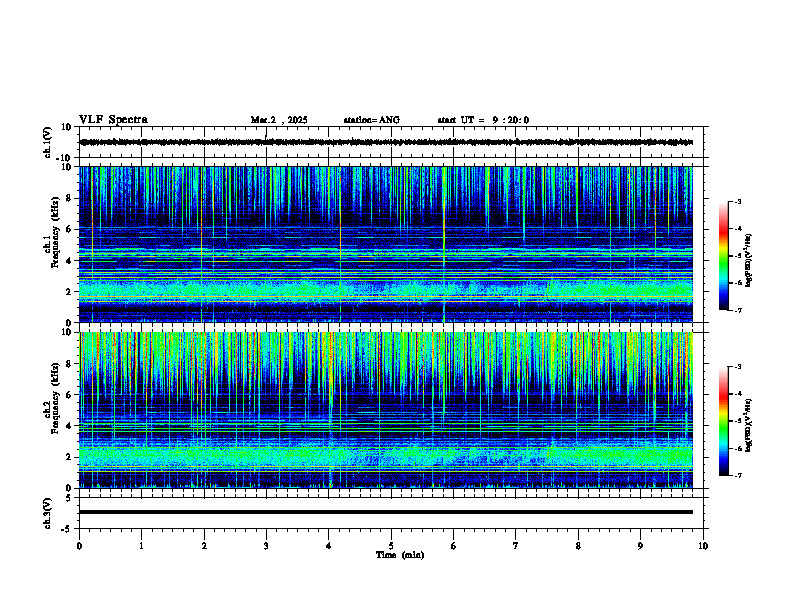792x612 pixels.
Task: Click the "-7" tick on ch.1 color bar
Action: pos(738,310)
